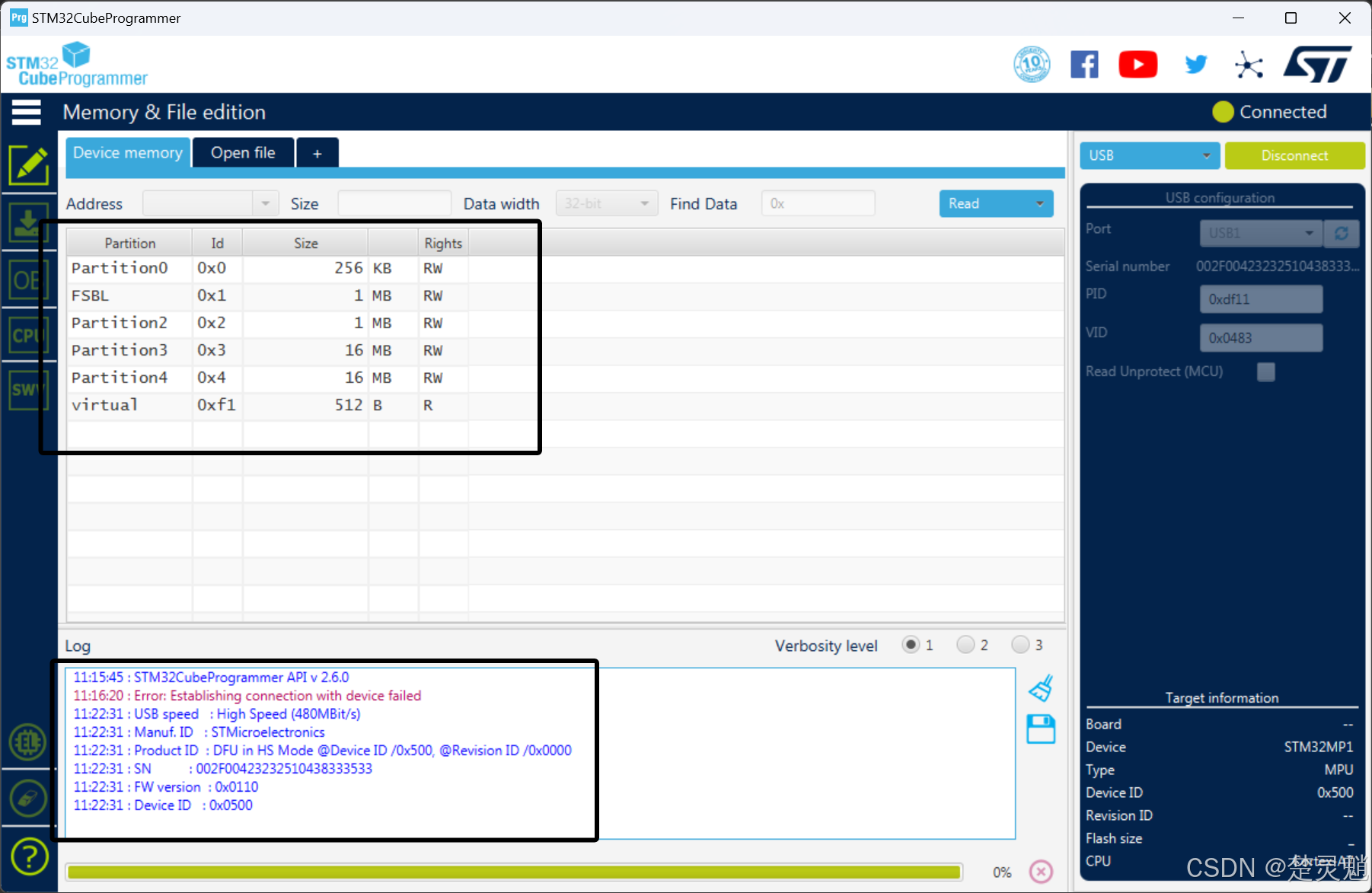This screenshot has height=893, width=1372.
Task: Click the serial number value
Action: (1277, 266)
